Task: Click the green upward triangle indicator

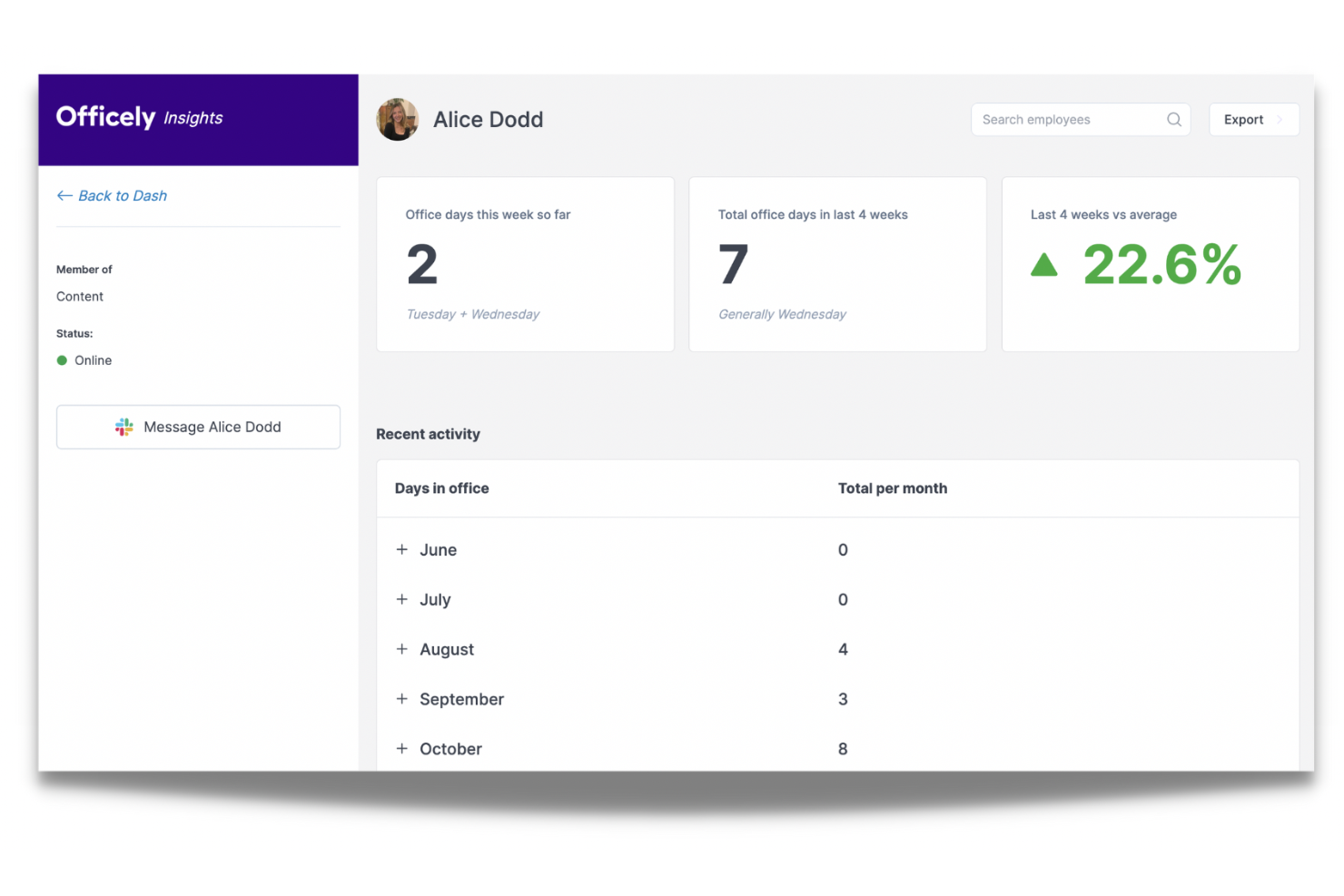Action: [x=1044, y=266]
